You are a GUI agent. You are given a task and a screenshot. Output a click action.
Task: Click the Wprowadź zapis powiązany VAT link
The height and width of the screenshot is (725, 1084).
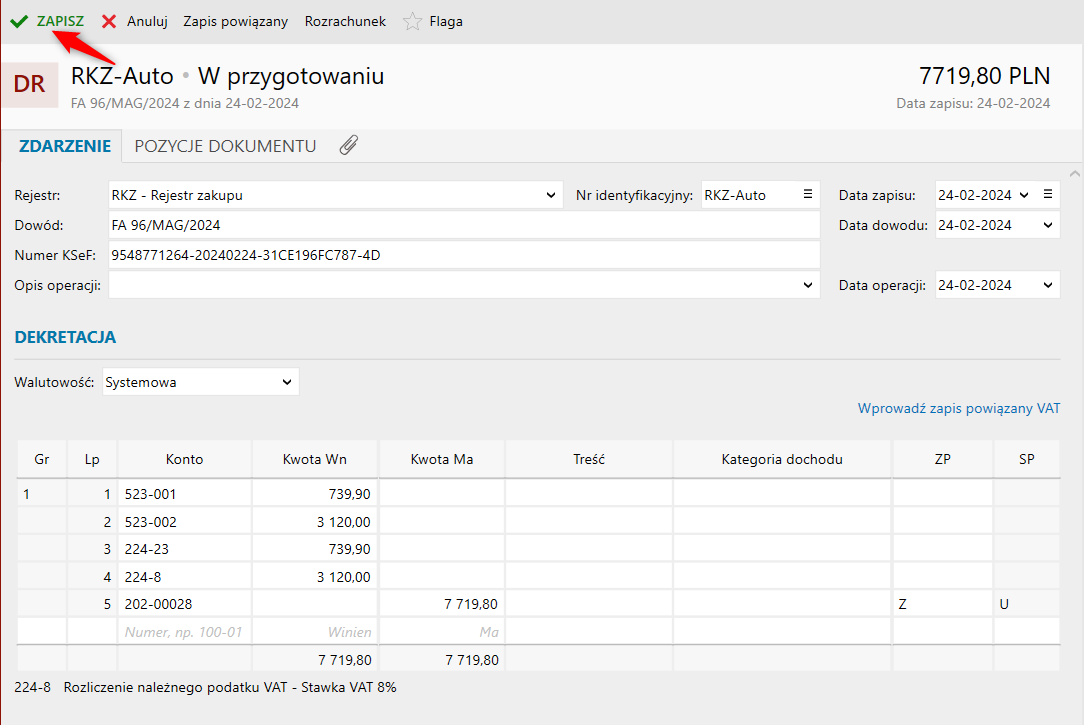pyautogui.click(x=959, y=408)
